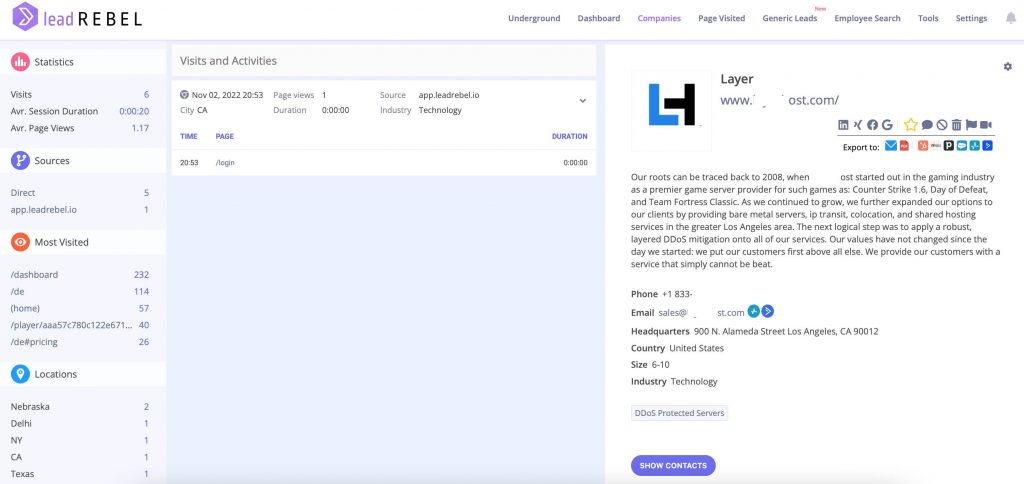Export to HubSpot orange icon
1024x484 pixels.
click(923, 146)
